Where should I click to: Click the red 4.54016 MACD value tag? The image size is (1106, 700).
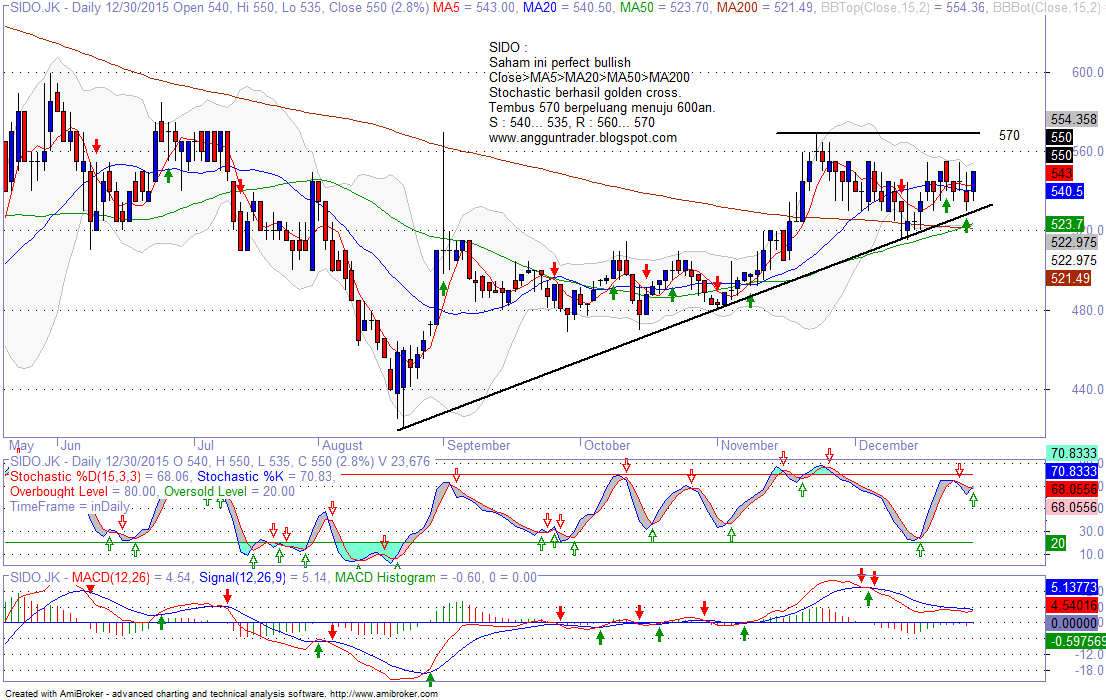coord(1073,605)
